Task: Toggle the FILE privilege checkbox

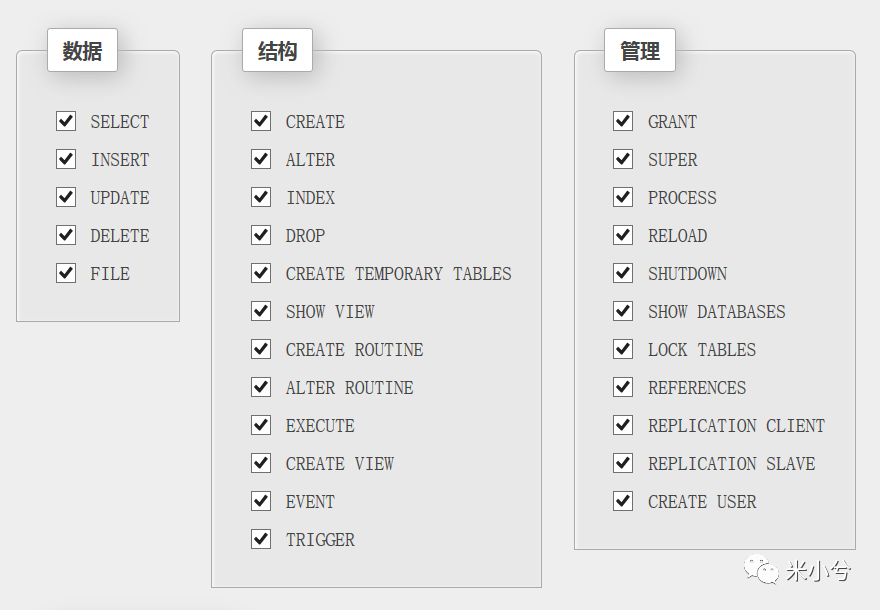Action: 66,273
